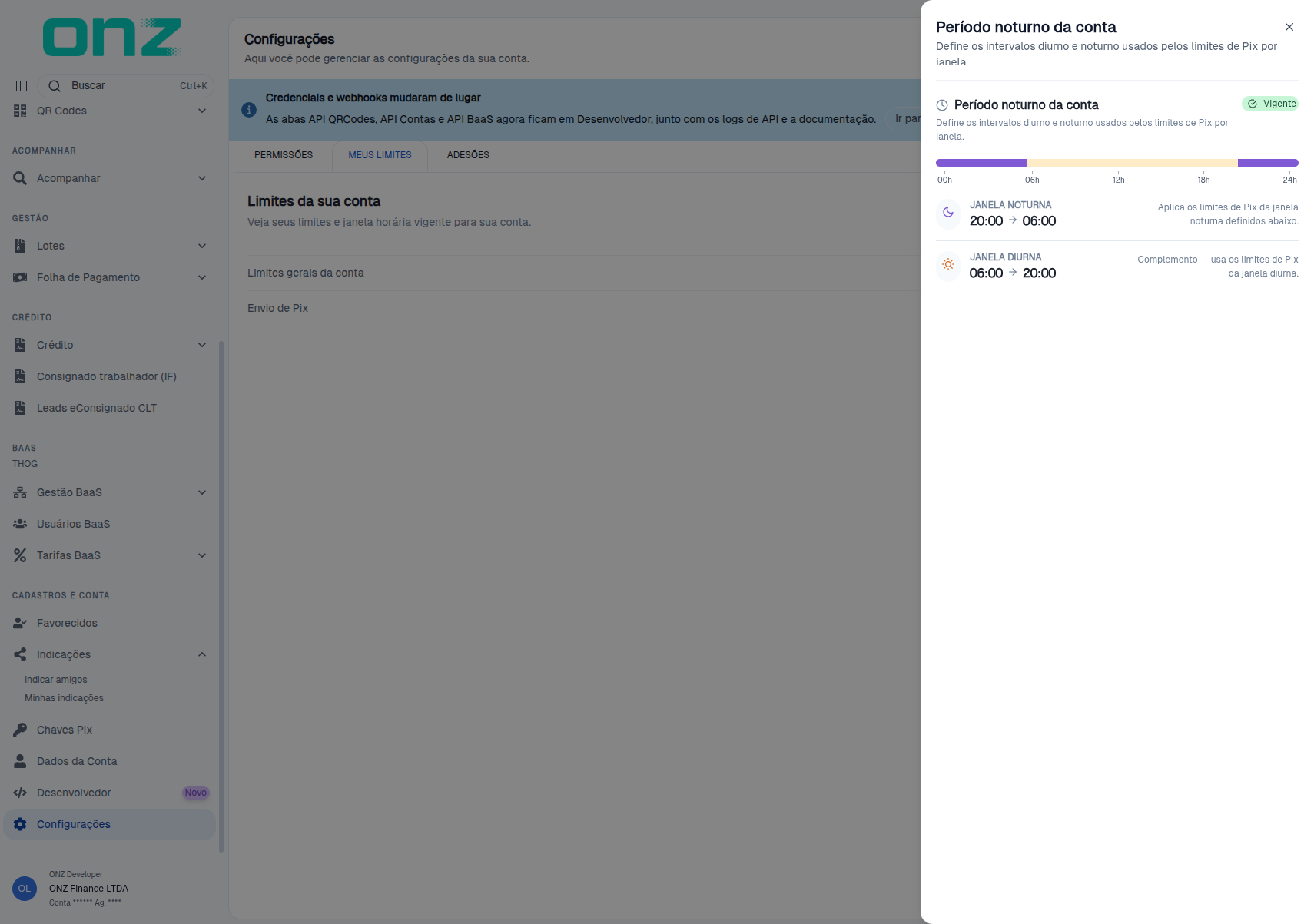Open Minhas indicações submenu item
The image size is (1314, 924).
tap(64, 698)
